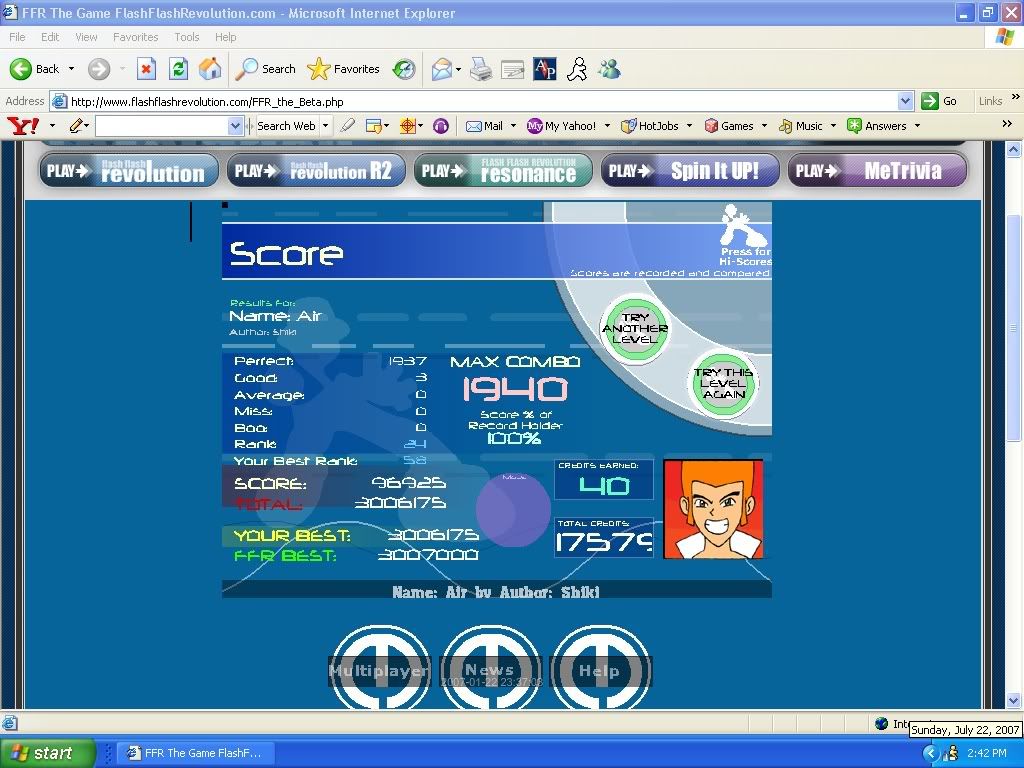
Task: Click the Print icon in toolbar
Action: click(481, 69)
